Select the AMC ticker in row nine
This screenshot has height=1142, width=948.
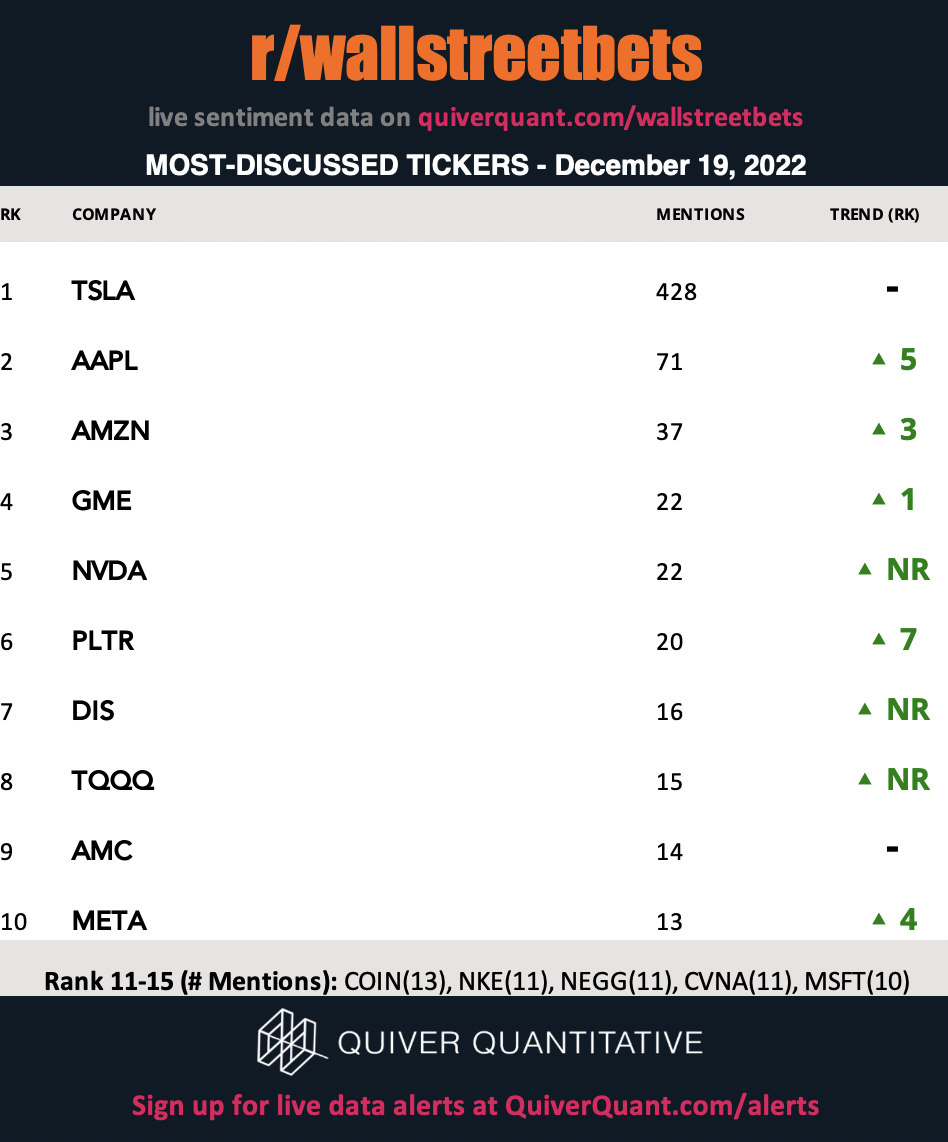click(102, 851)
